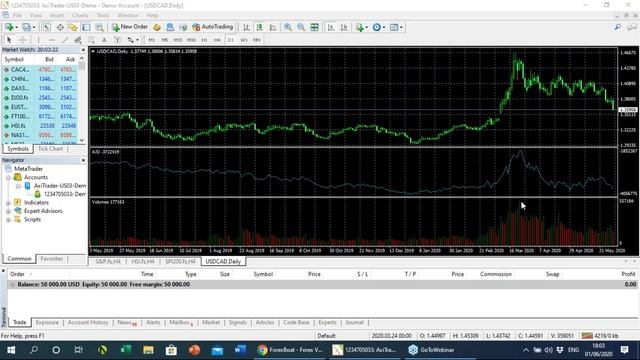This screenshot has height=360, width=640.
Task: Switch to M30 timeframe
Action: click(x=191, y=40)
